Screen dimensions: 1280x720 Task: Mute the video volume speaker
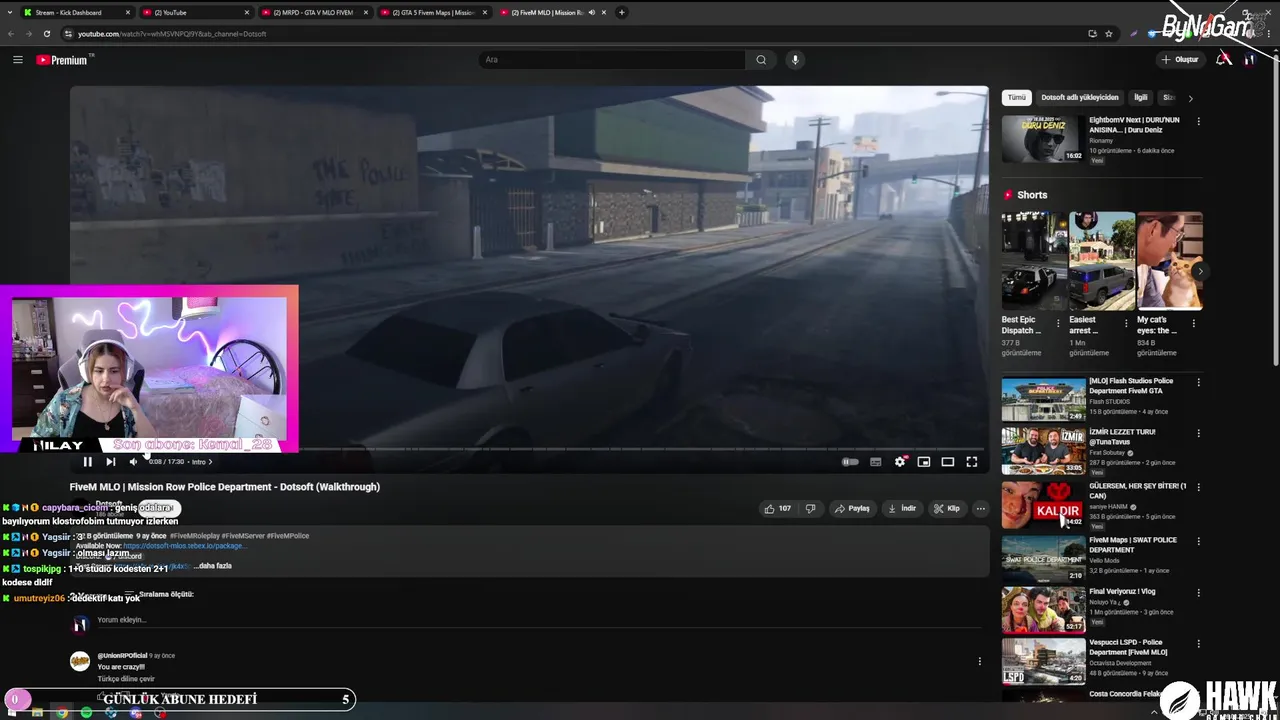(134, 462)
